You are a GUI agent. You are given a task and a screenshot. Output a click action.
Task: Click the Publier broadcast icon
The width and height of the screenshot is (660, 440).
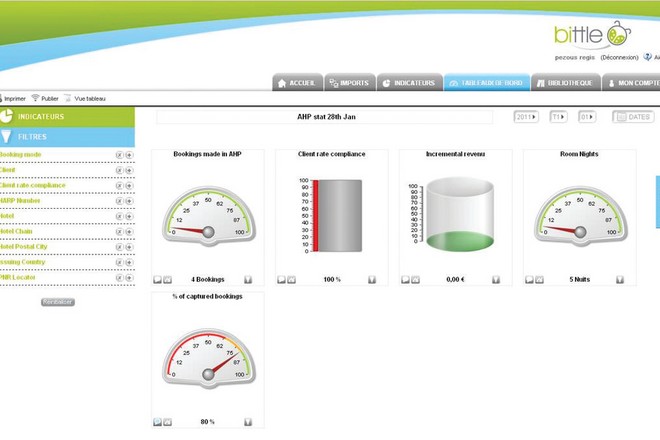coord(36,98)
